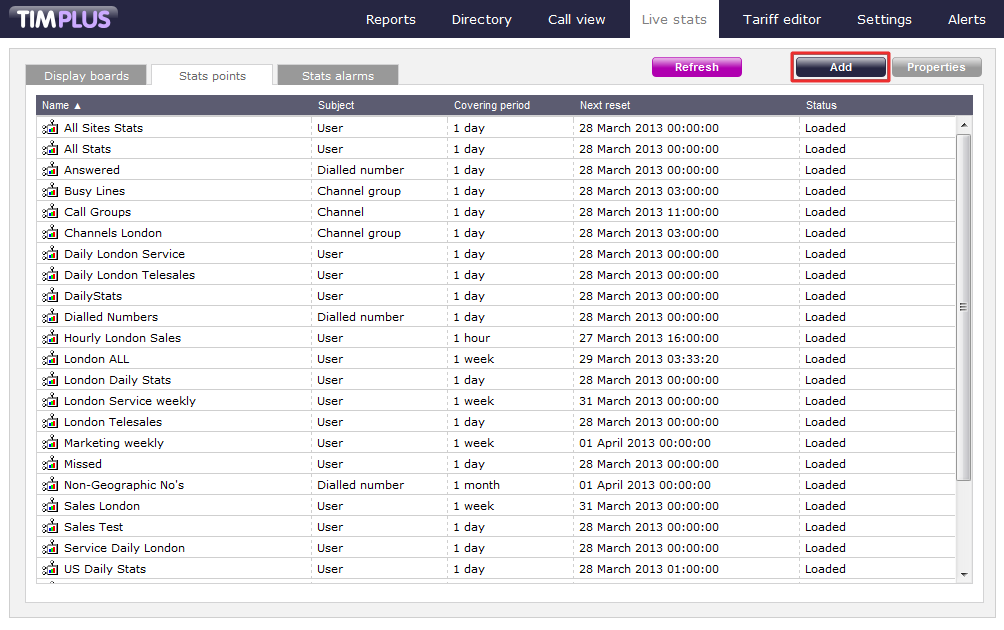Sort the list by Name column header
1004x630 pixels.
(61, 105)
